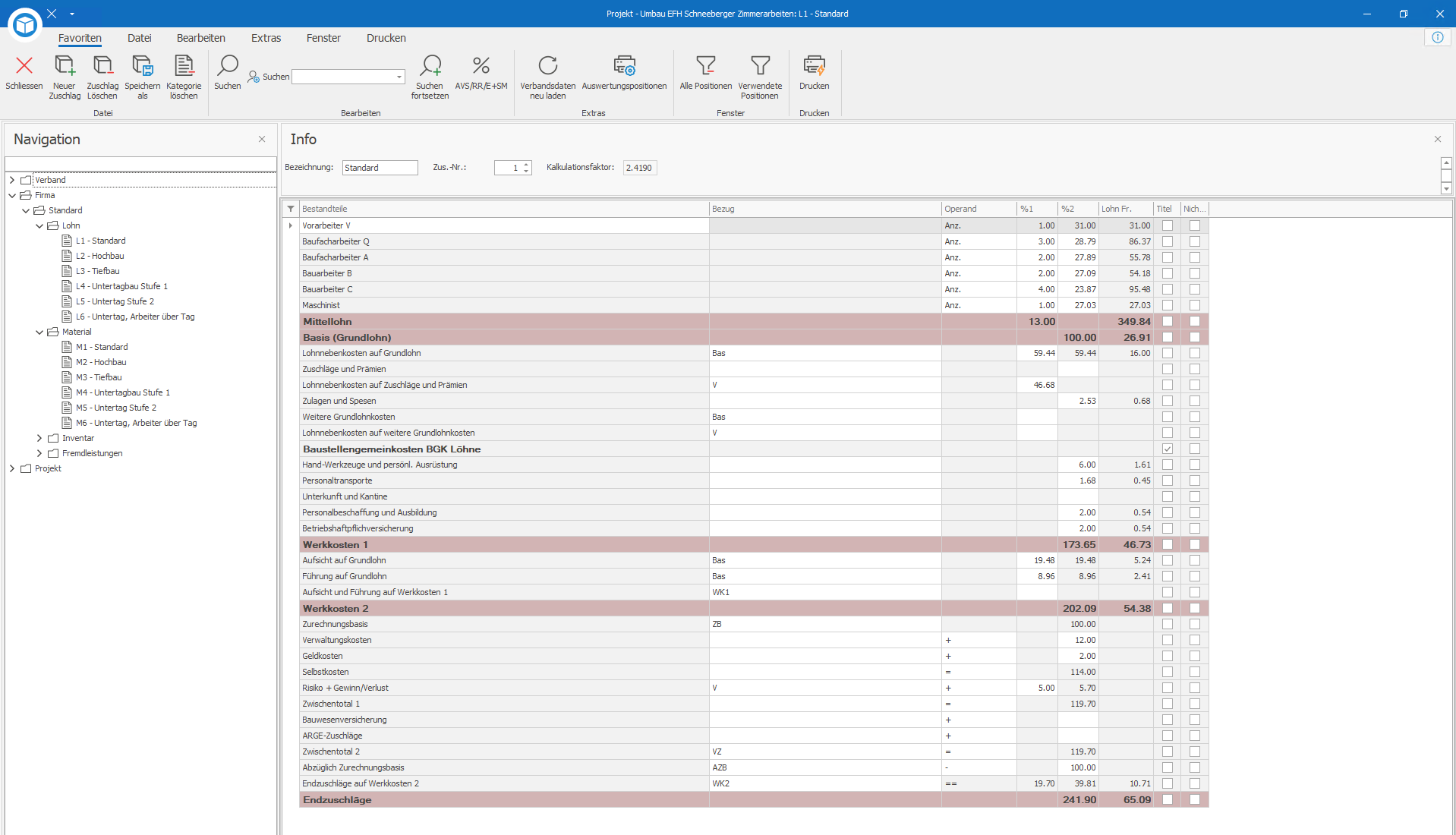
Task: Collapse the Firma tree node
Action: coord(12,195)
